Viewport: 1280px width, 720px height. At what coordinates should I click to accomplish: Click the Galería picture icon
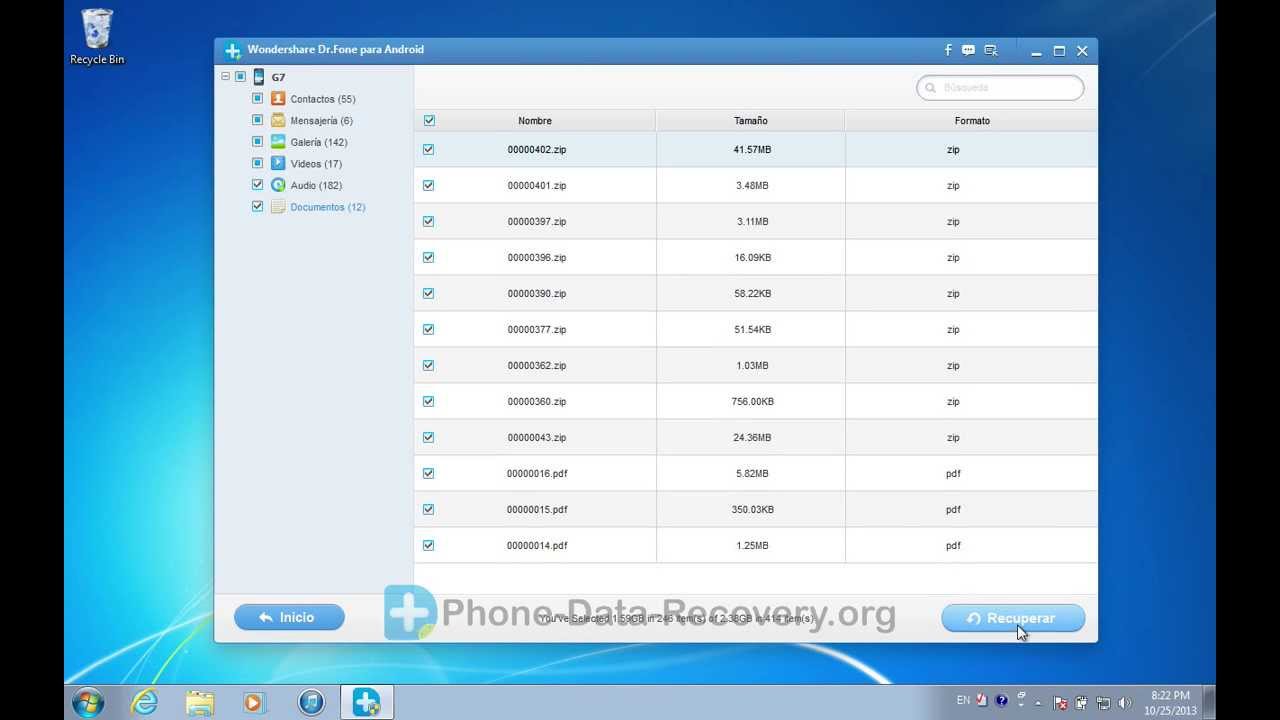[x=278, y=142]
